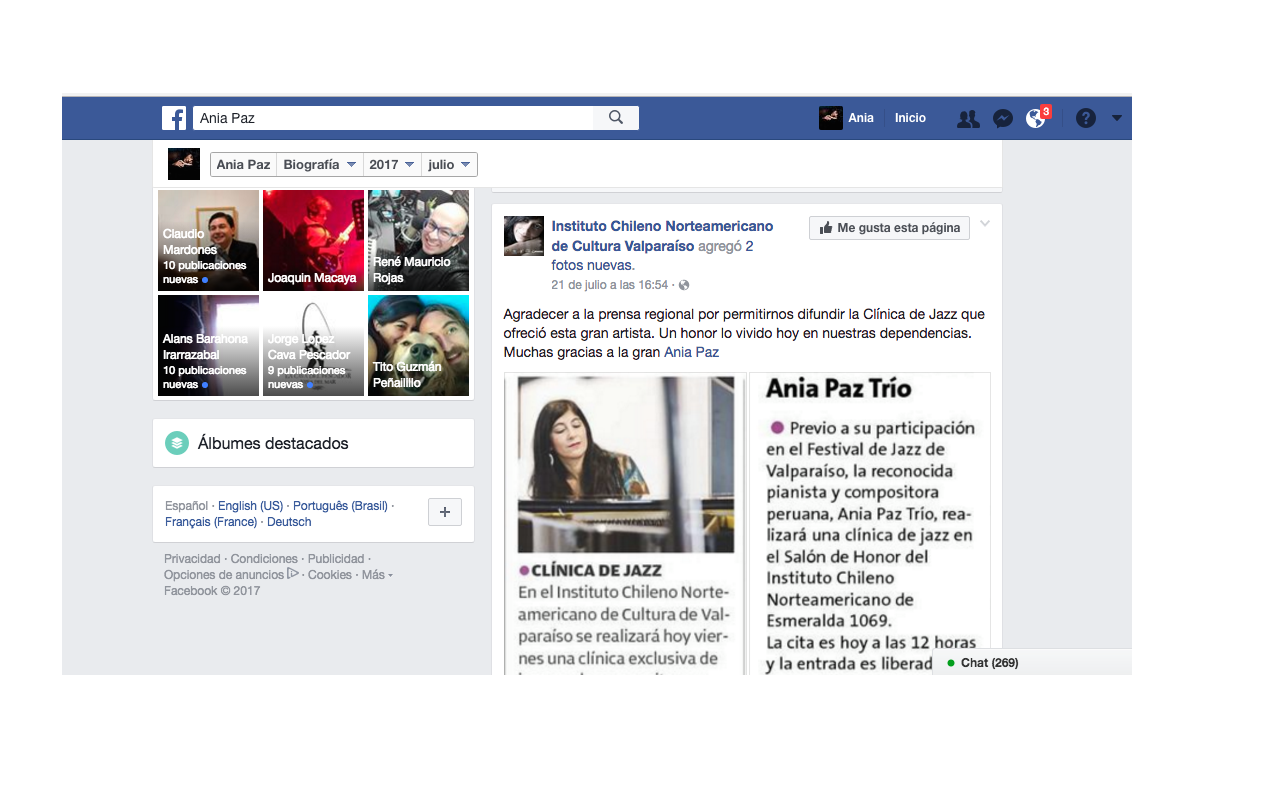Click the public audience globe icon
This screenshot has height=800, width=1280.
(684, 285)
